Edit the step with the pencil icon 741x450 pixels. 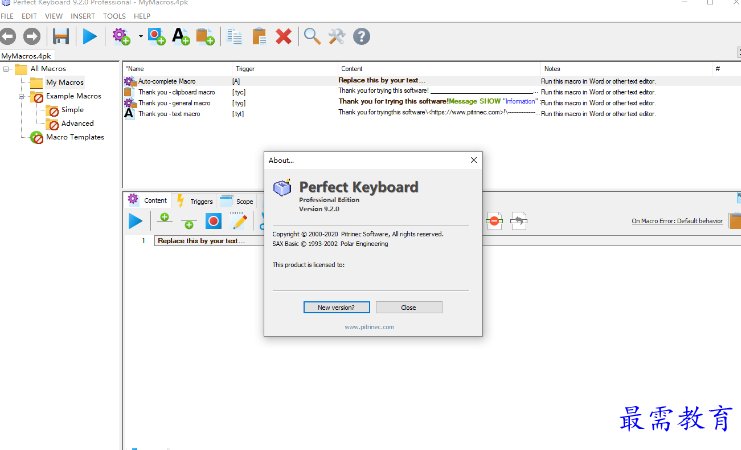(x=239, y=221)
